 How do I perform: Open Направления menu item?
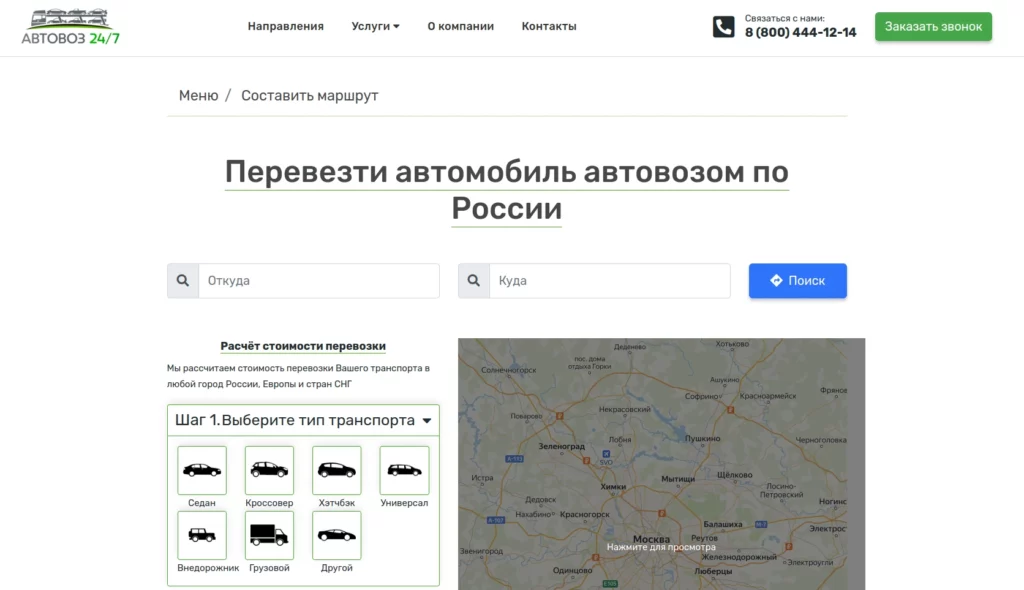click(x=285, y=26)
